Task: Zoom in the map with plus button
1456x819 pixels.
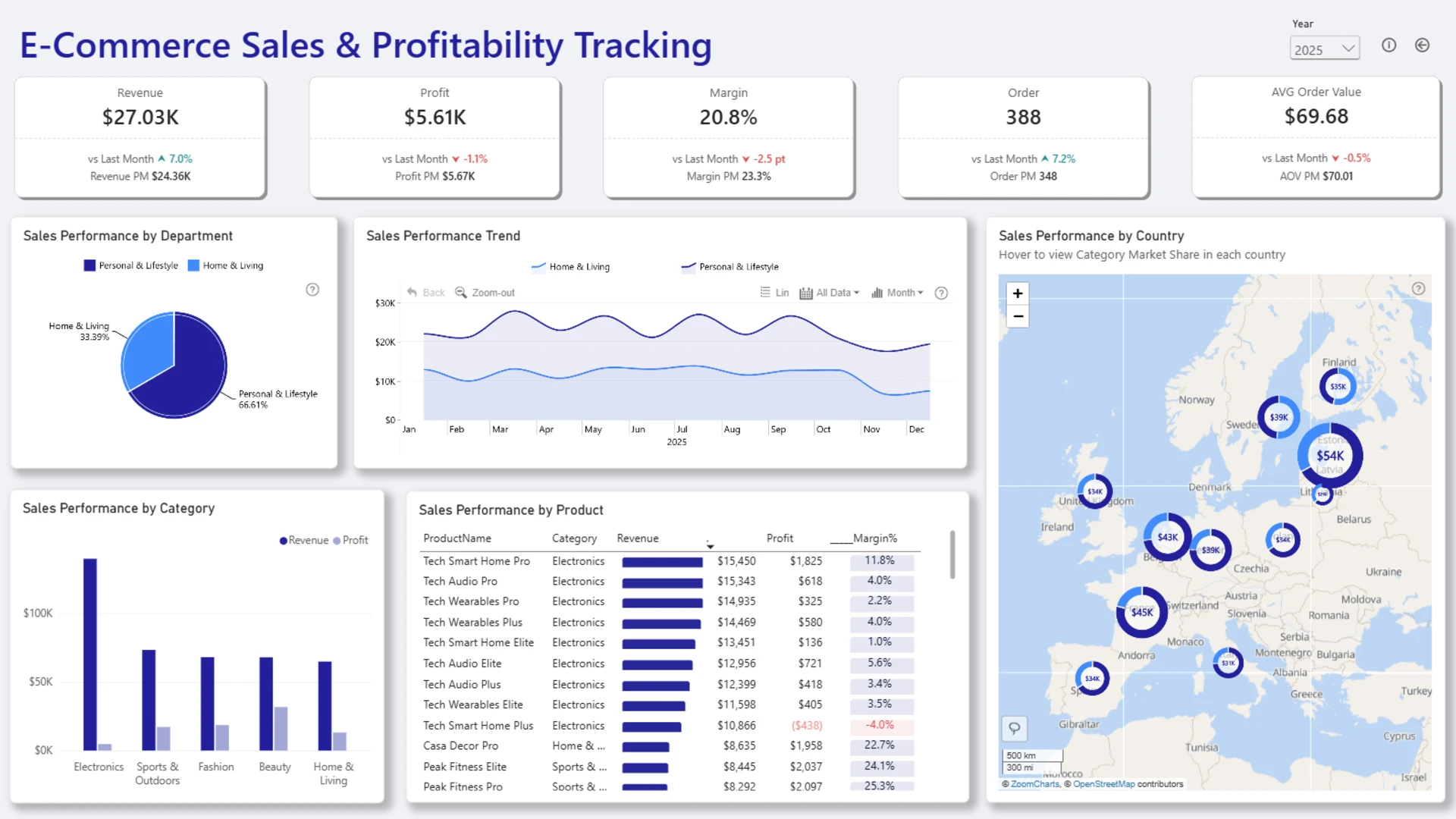Action: point(1018,293)
